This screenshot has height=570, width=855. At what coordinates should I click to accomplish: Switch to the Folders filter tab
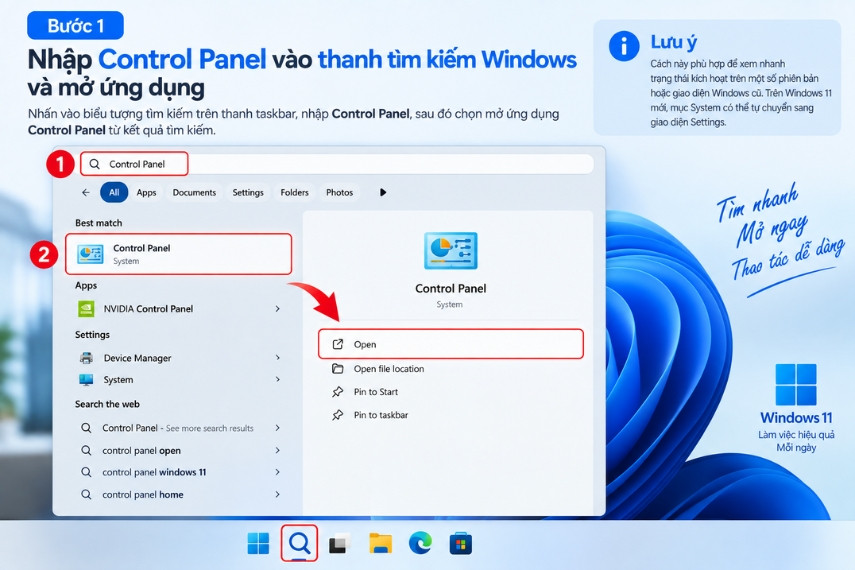pos(294,193)
